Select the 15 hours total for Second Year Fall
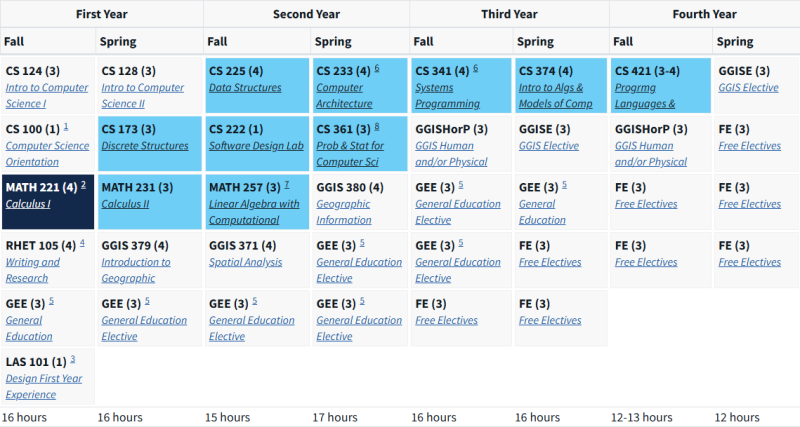 point(228,417)
